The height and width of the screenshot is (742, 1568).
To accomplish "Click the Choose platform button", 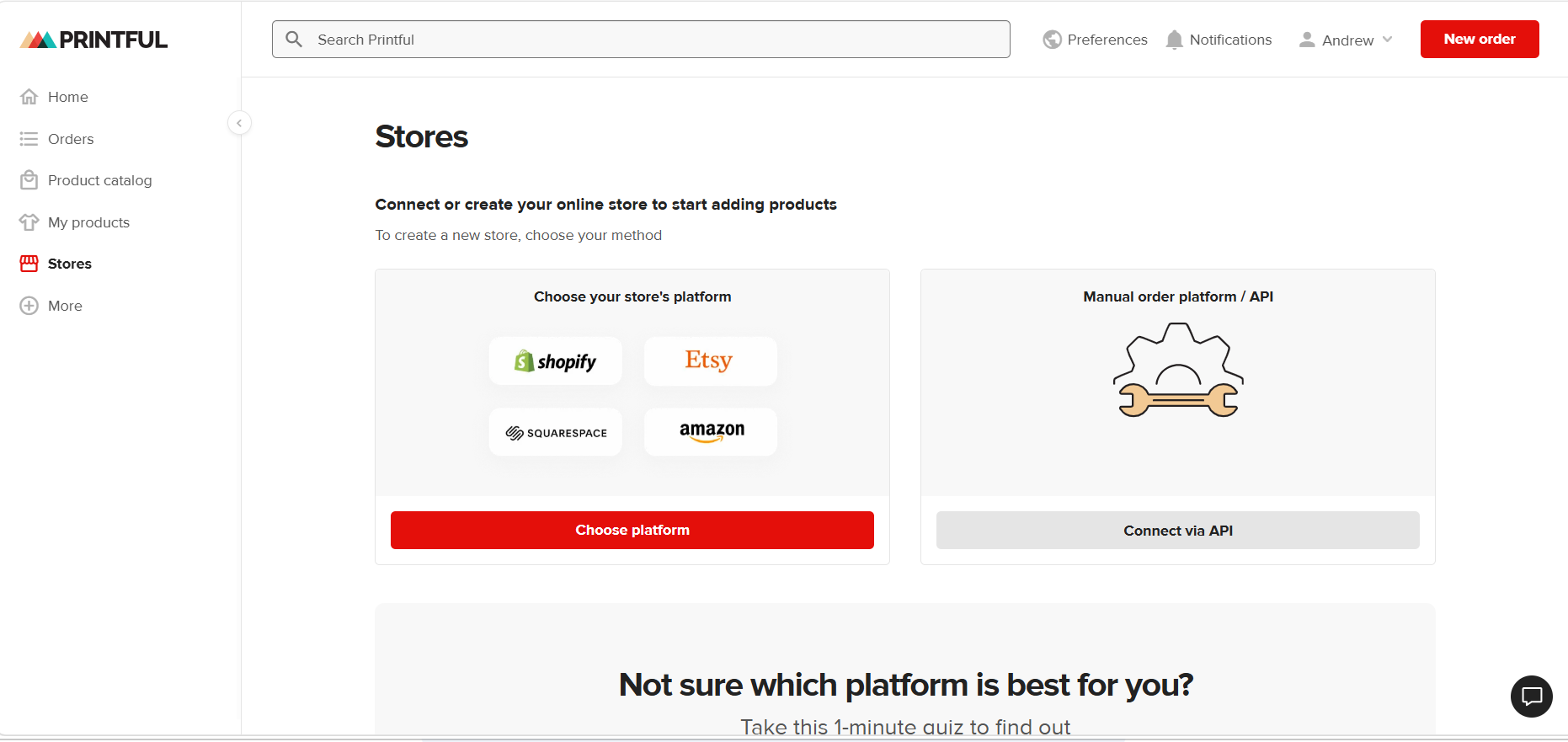I will click(x=632, y=530).
